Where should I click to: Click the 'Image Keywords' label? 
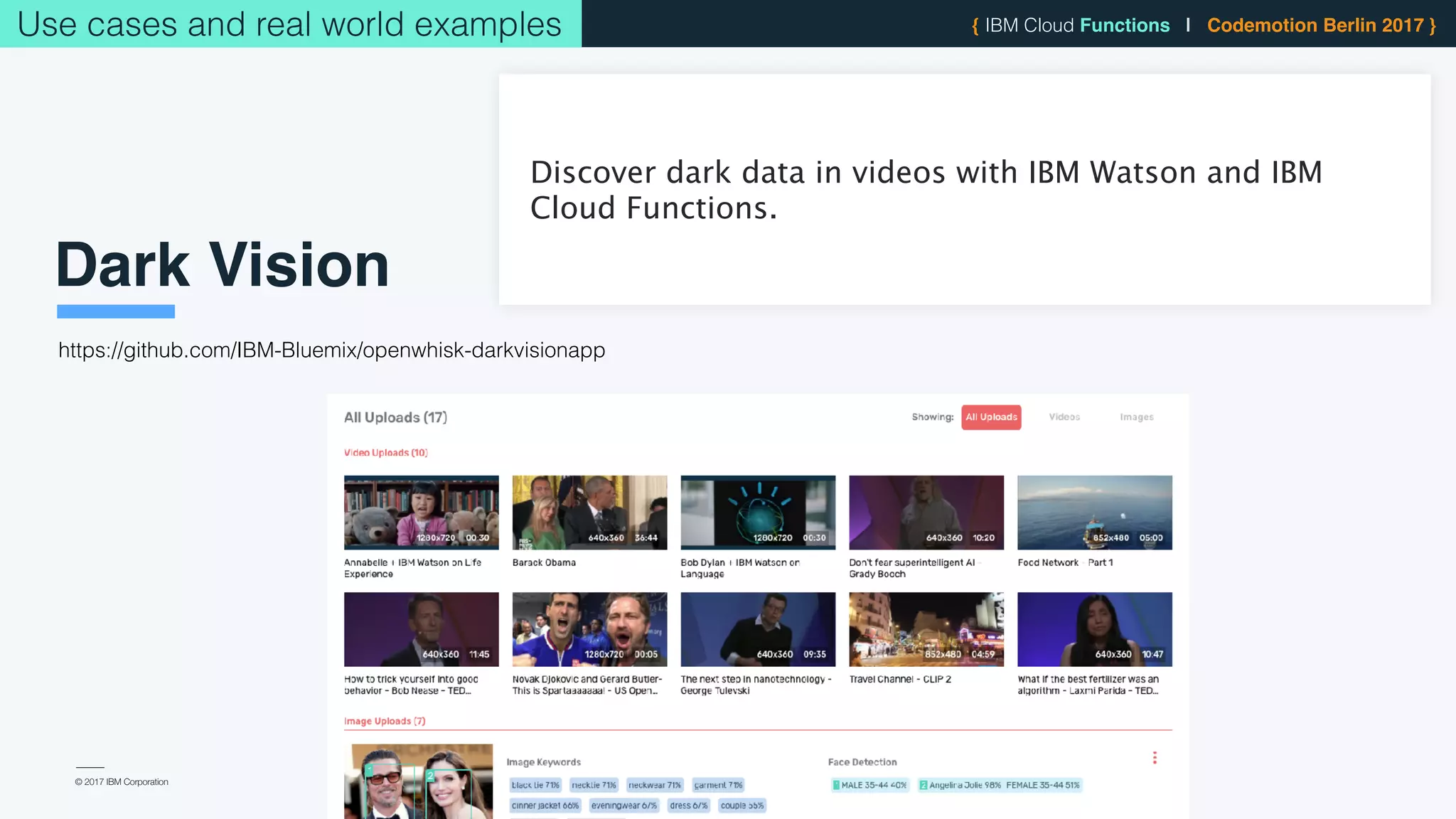pyautogui.click(x=544, y=762)
